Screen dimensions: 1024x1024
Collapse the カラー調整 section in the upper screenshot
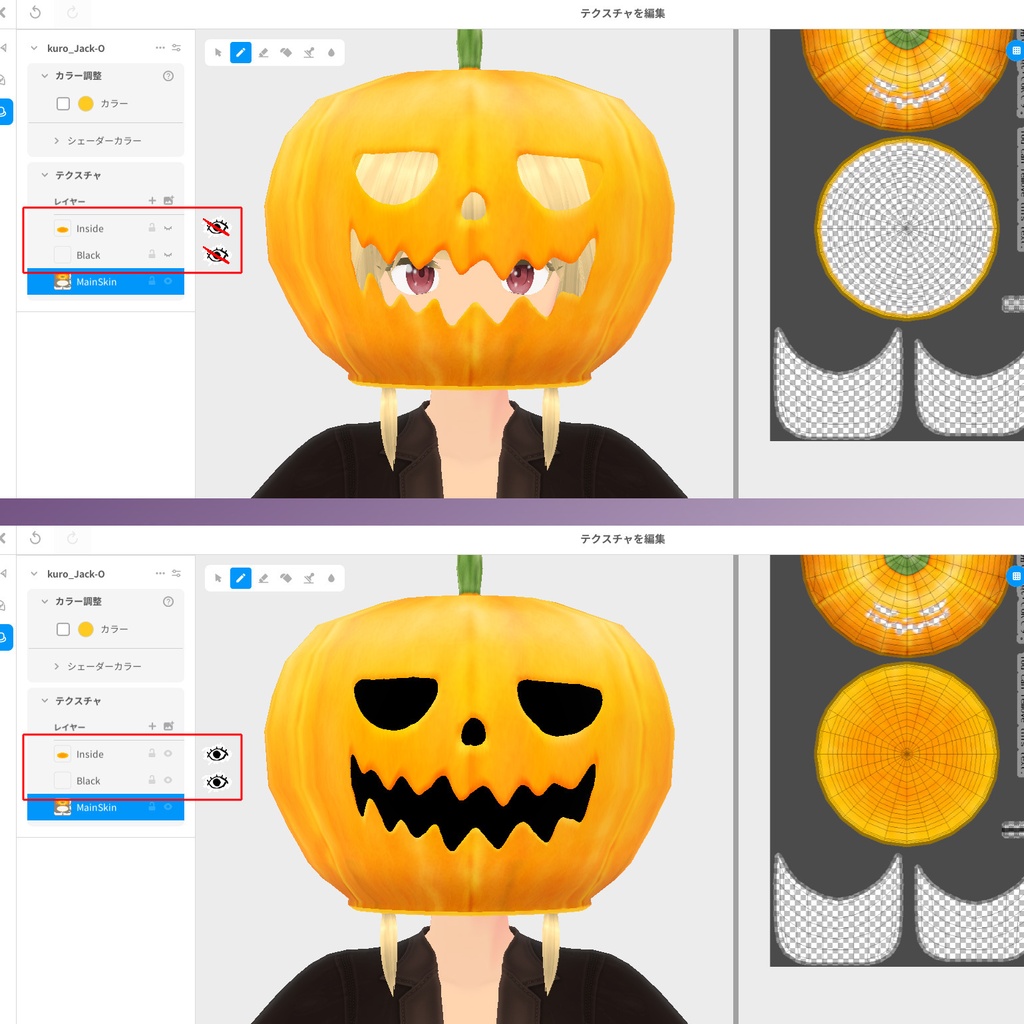[44, 76]
